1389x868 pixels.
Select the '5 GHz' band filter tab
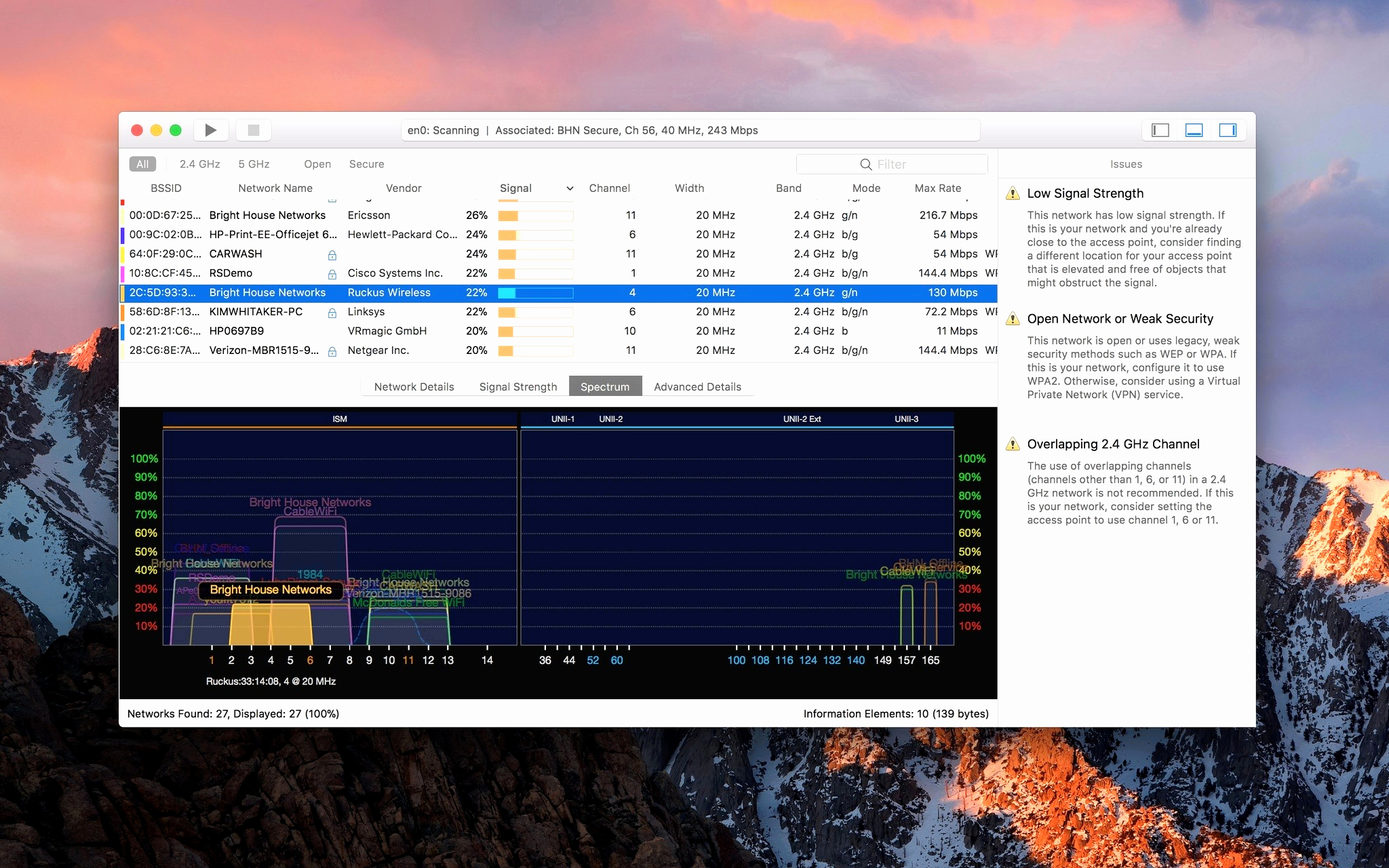(253, 164)
